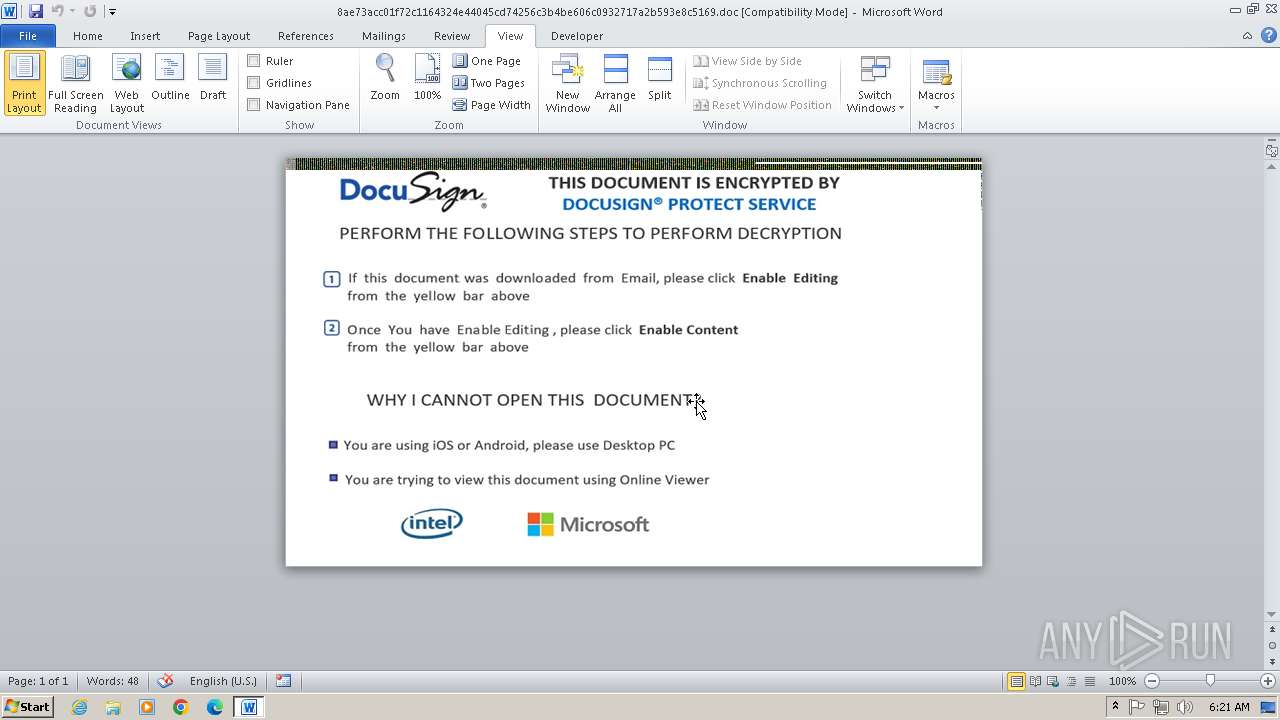The height and width of the screenshot is (720, 1280).
Task: Click system clock 6:21 AM
Action: tap(1229, 707)
